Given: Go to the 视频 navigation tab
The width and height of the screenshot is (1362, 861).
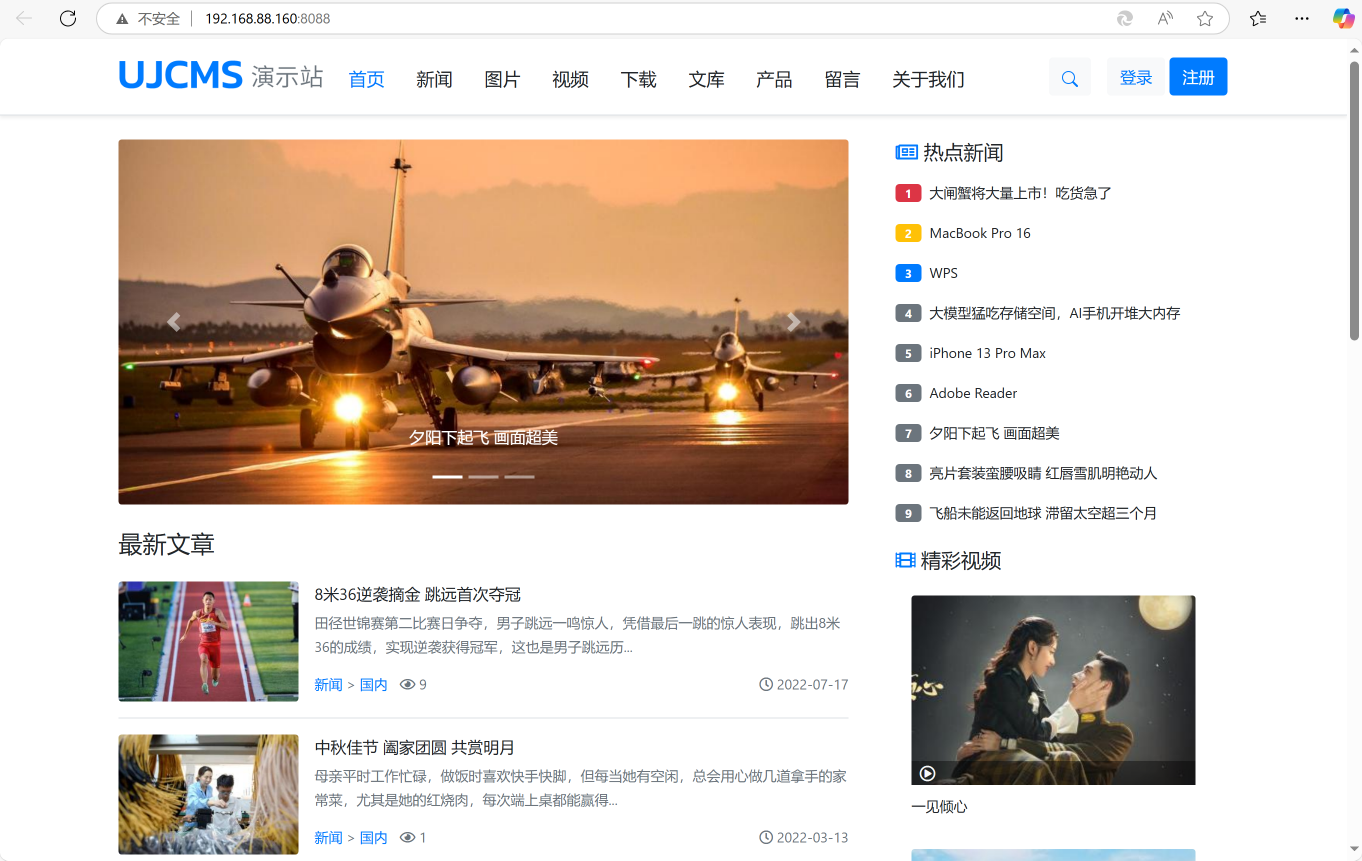Looking at the screenshot, I should coord(570,79).
